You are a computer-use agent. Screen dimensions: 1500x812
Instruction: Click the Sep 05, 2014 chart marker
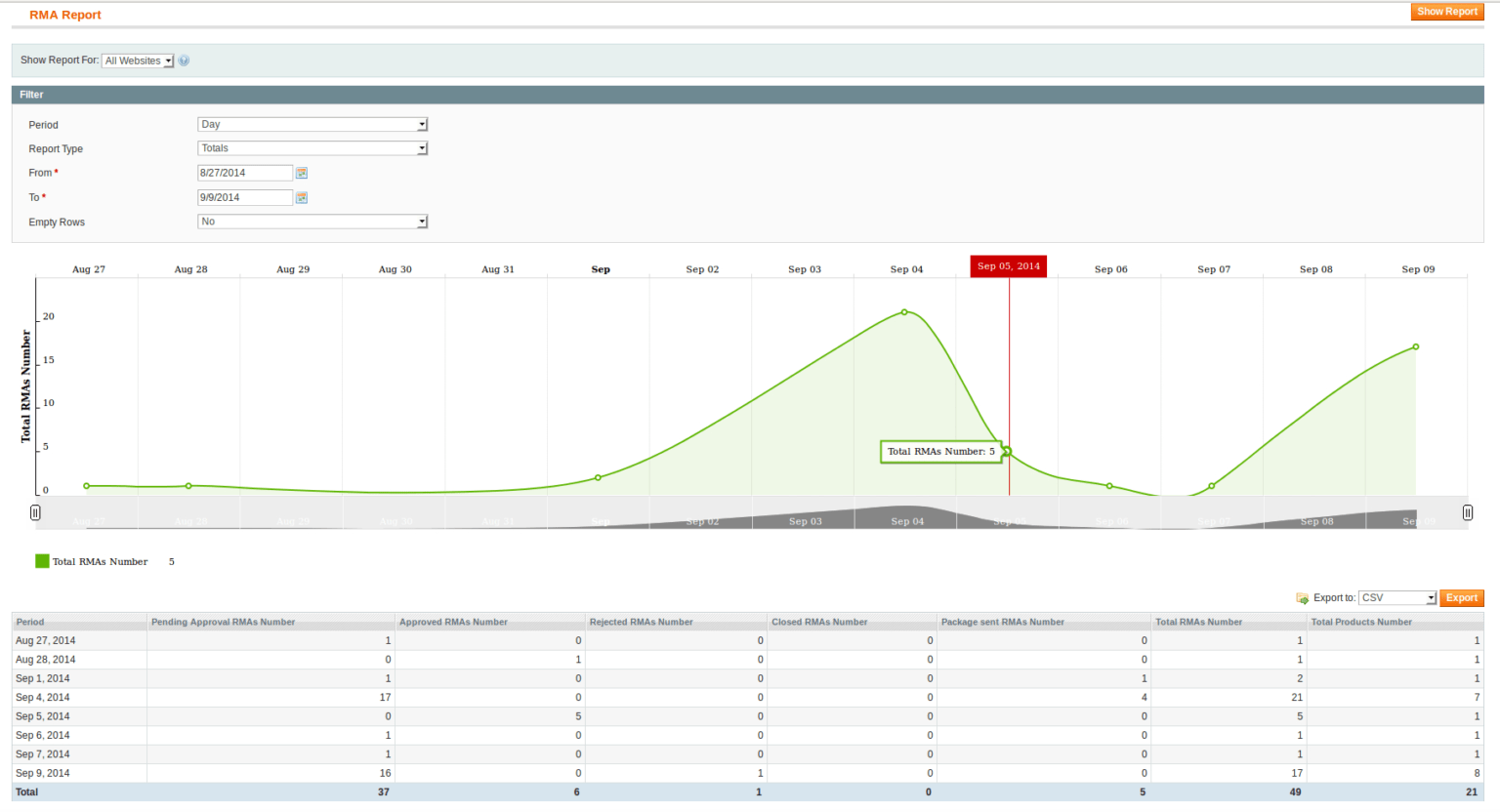pos(1008,265)
